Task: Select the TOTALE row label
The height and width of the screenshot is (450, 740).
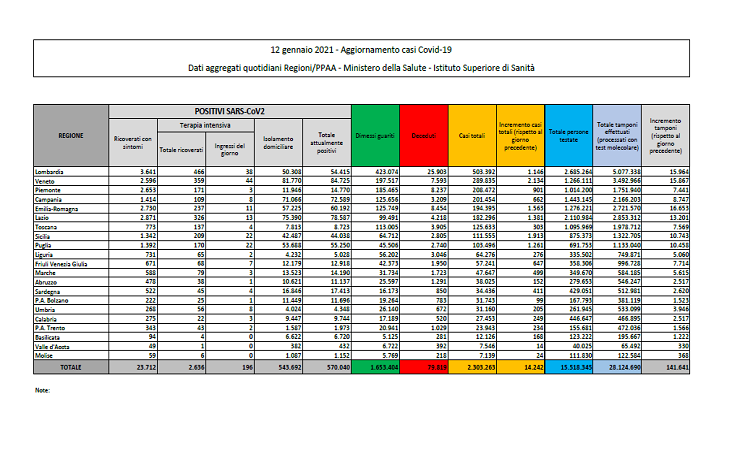Action: click(x=71, y=367)
